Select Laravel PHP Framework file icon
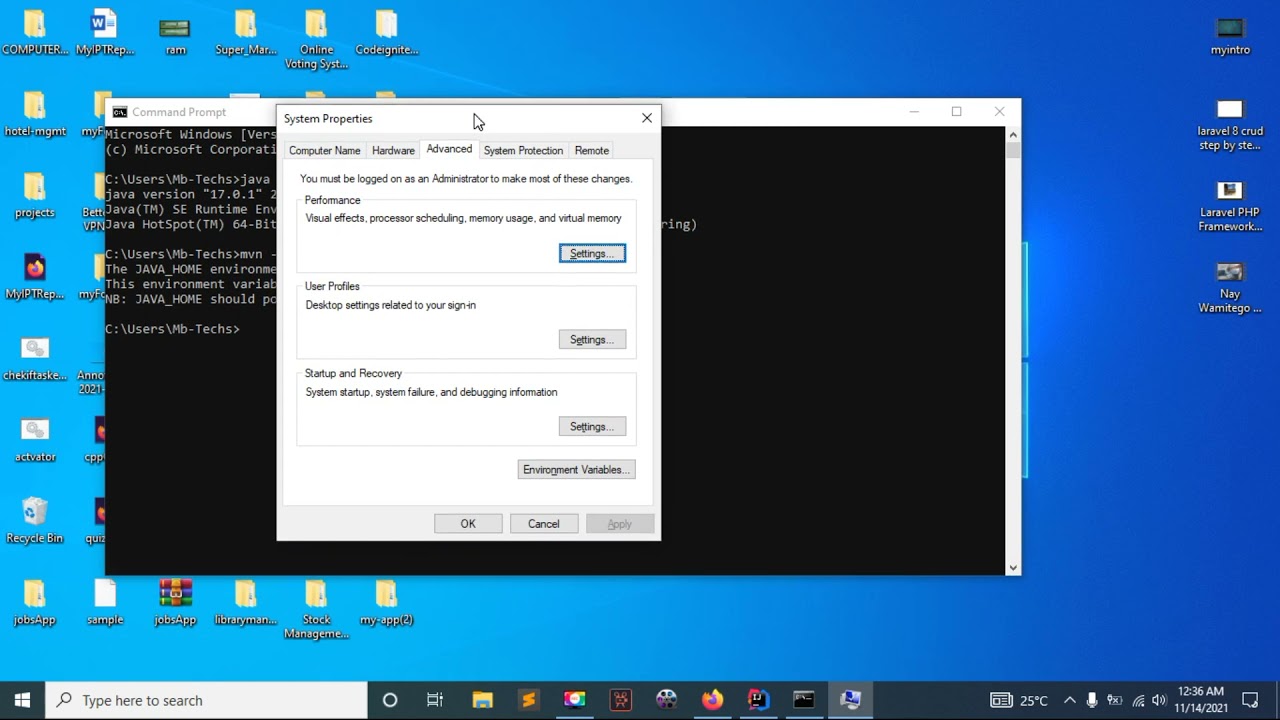Image resolution: width=1280 pixels, height=720 pixels. click(x=1230, y=205)
